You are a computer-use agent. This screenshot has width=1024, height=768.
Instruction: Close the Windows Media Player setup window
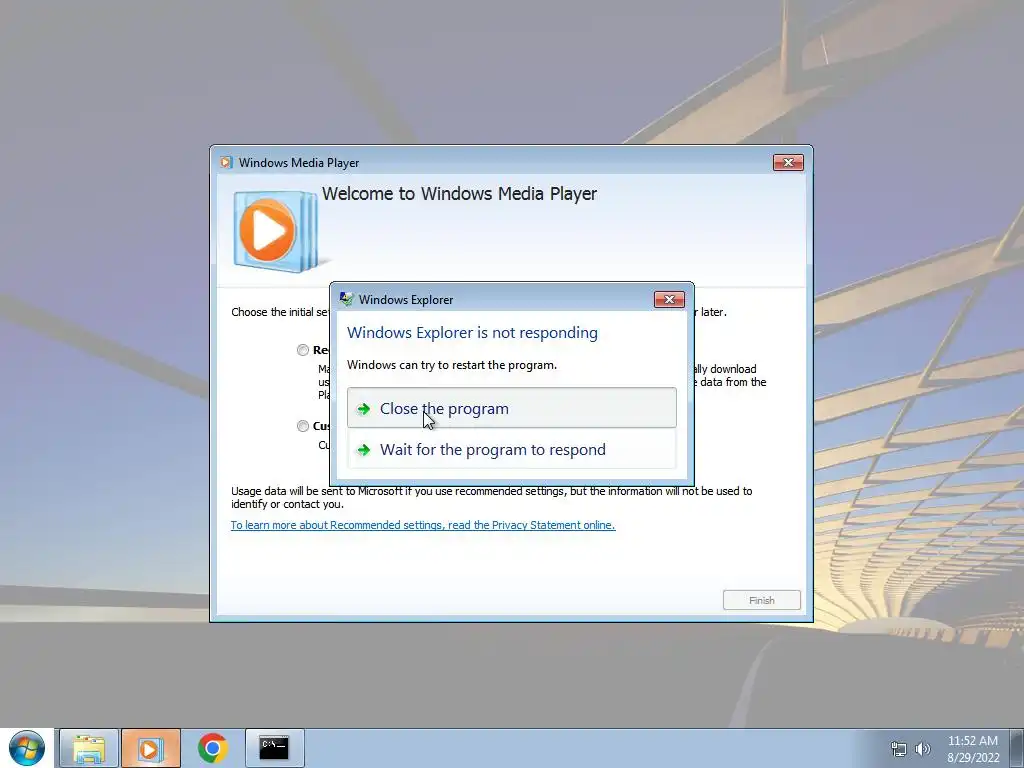[x=788, y=163]
